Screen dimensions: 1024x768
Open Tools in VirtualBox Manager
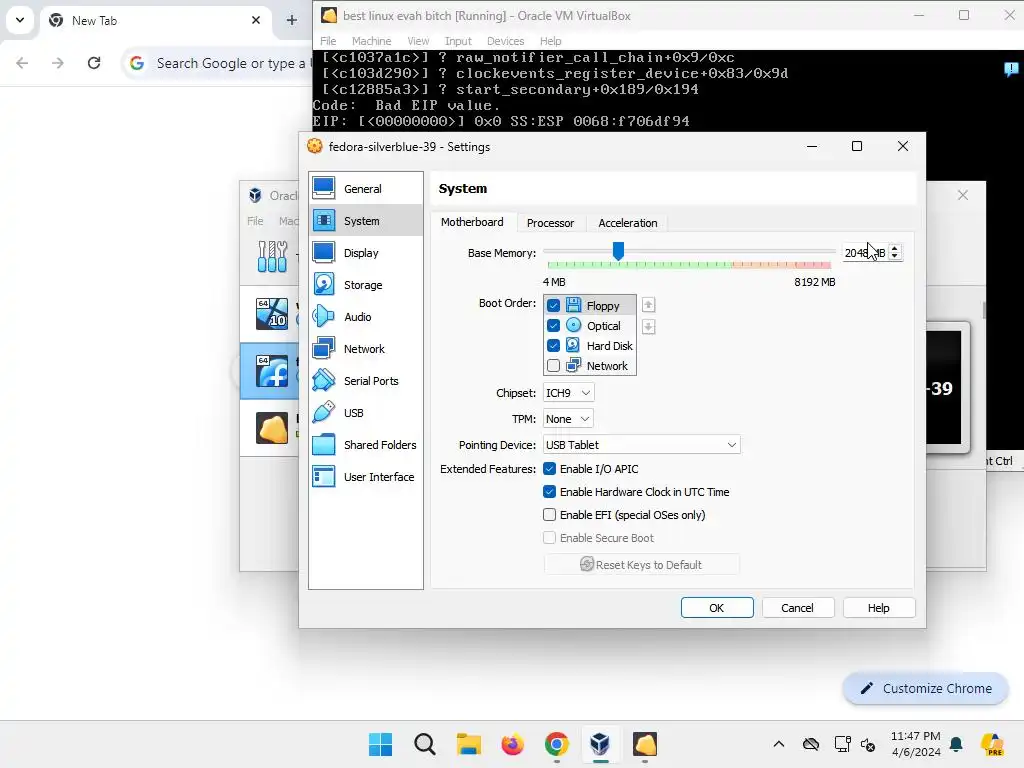[x=270, y=256]
